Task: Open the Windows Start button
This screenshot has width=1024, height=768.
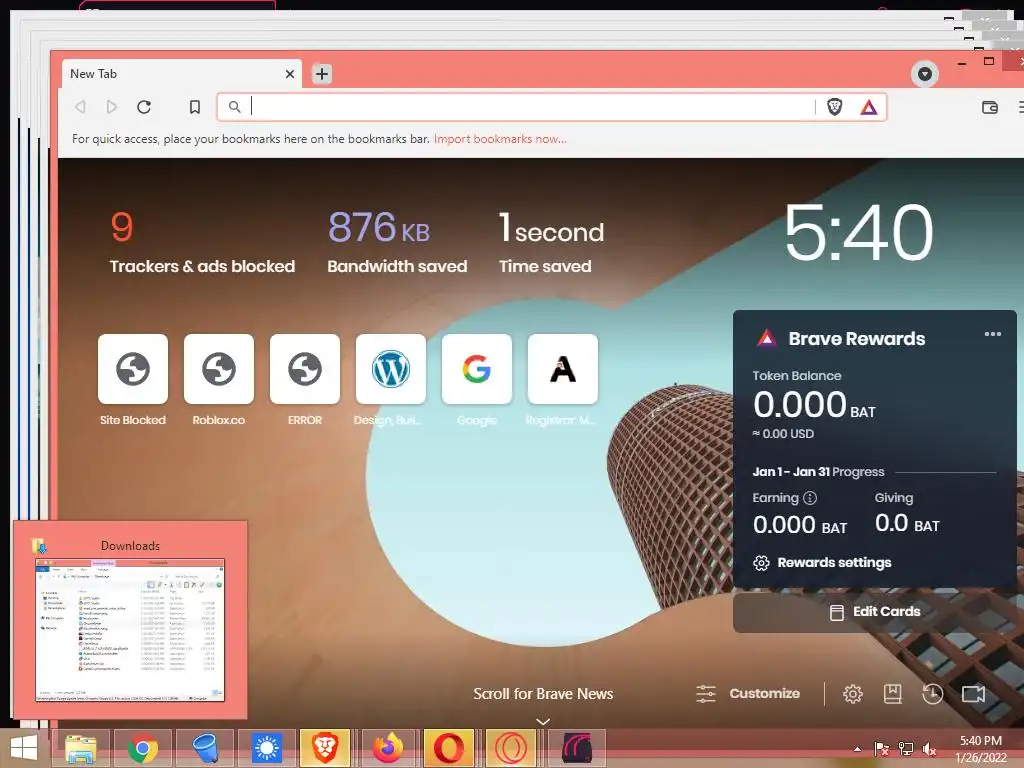Action: (24, 748)
